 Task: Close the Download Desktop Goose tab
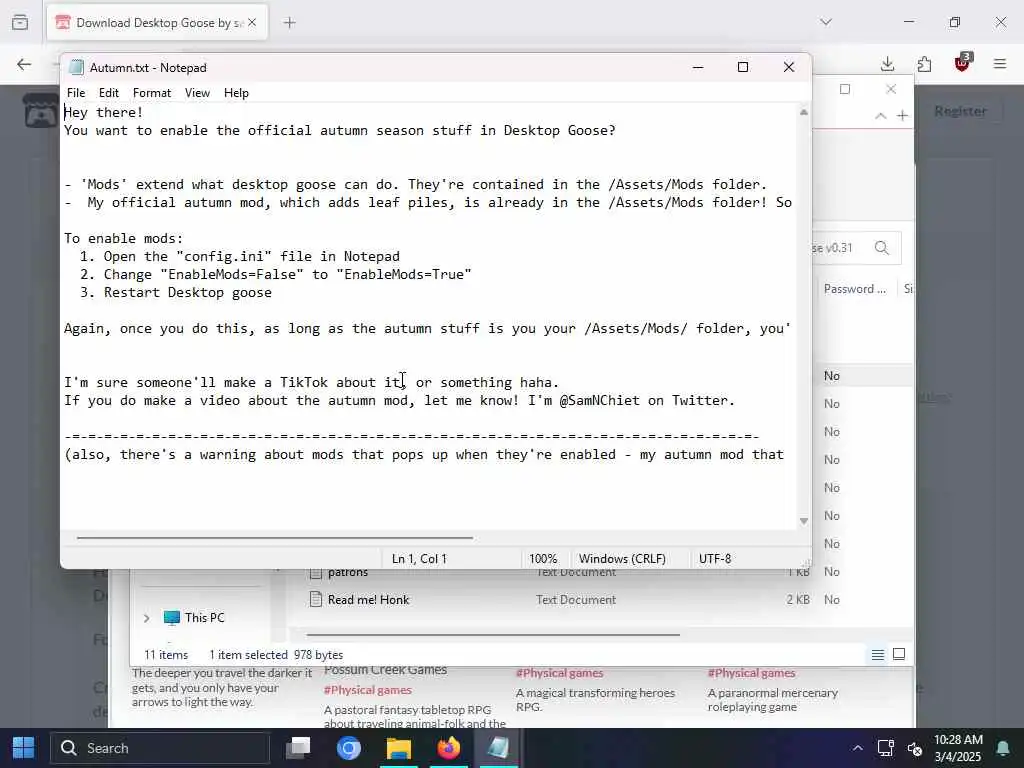(252, 23)
